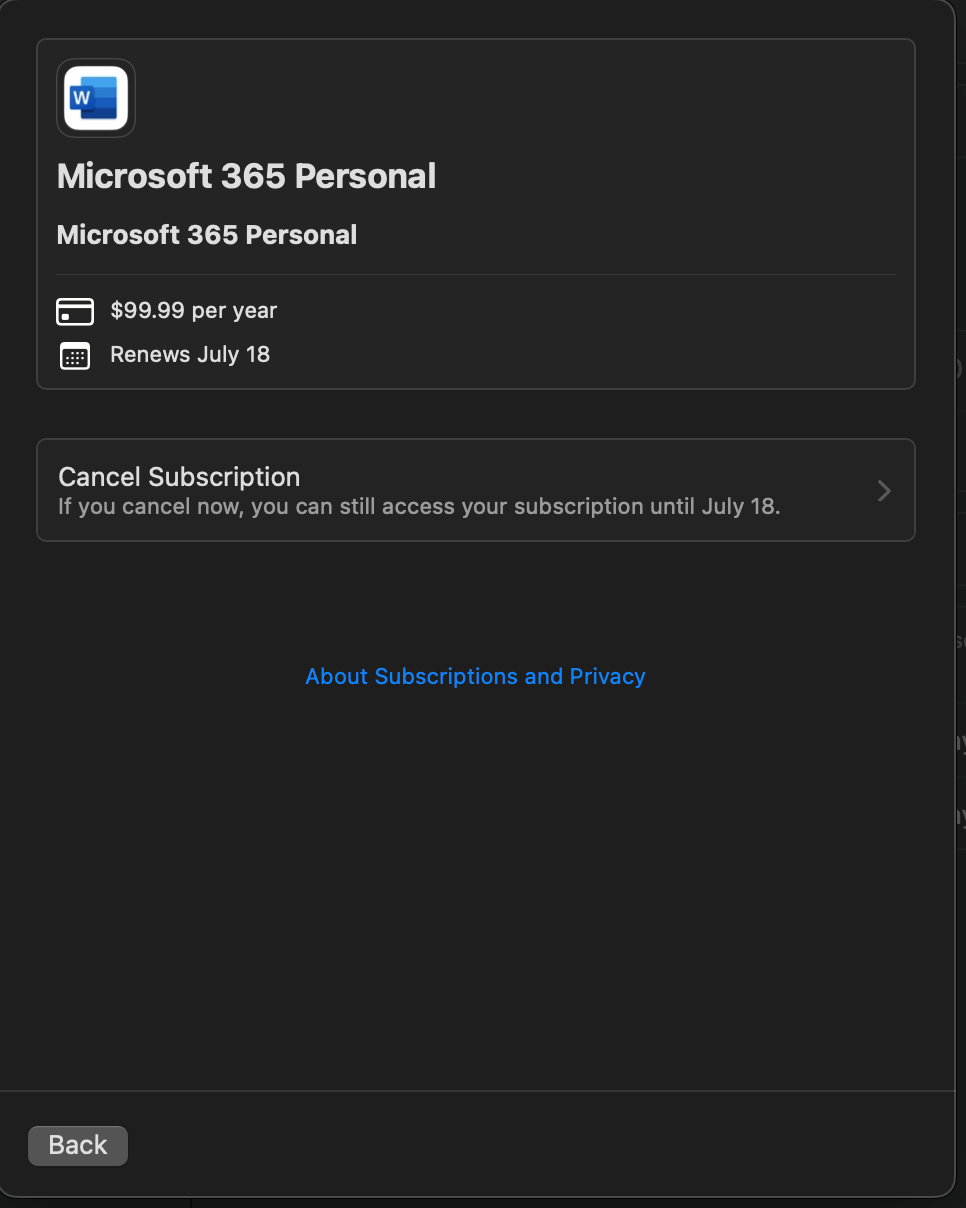Click the credit card price icon
Screen dimensions: 966x1208
[x=75, y=311]
